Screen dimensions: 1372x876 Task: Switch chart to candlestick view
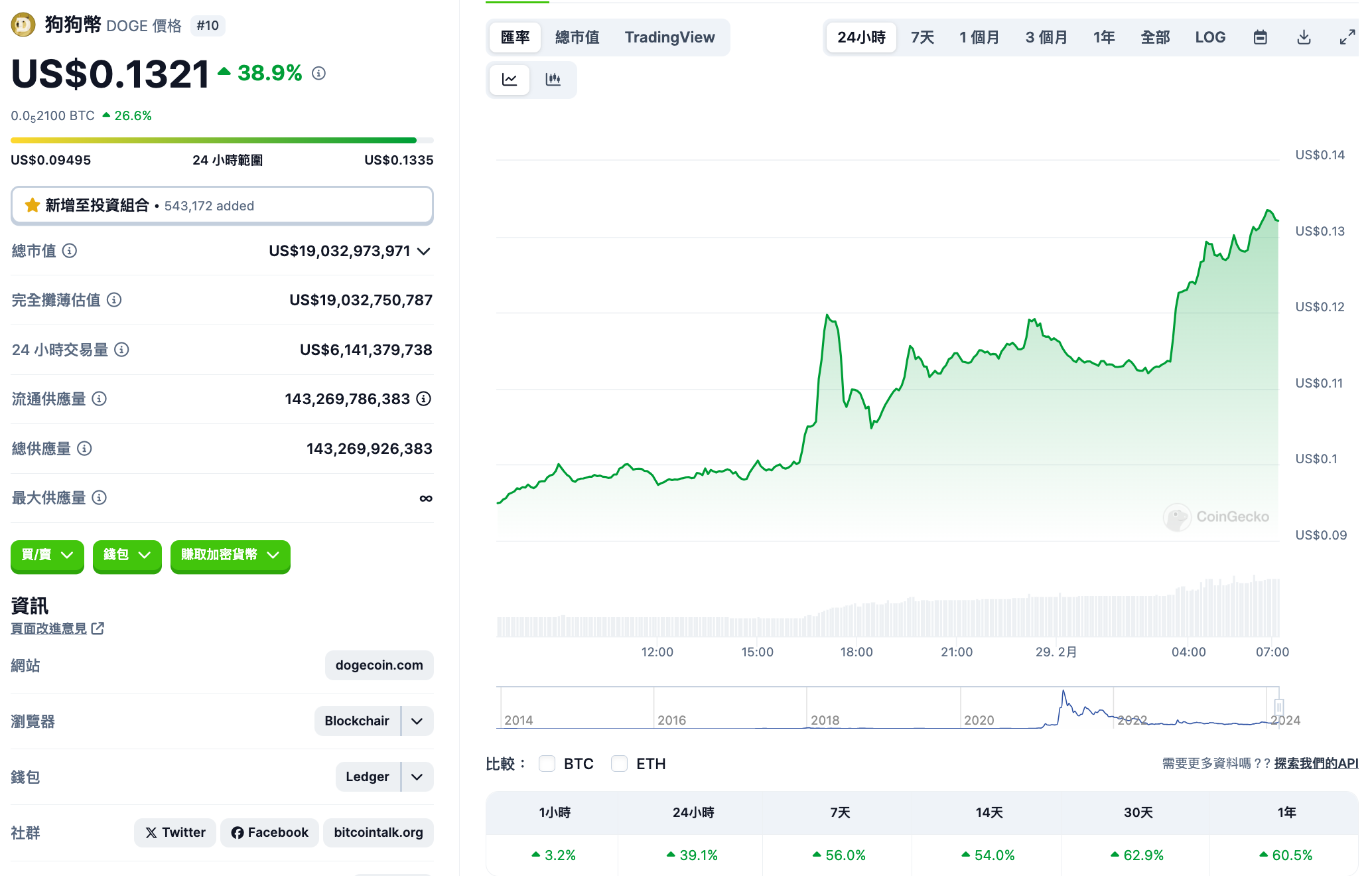[553, 79]
